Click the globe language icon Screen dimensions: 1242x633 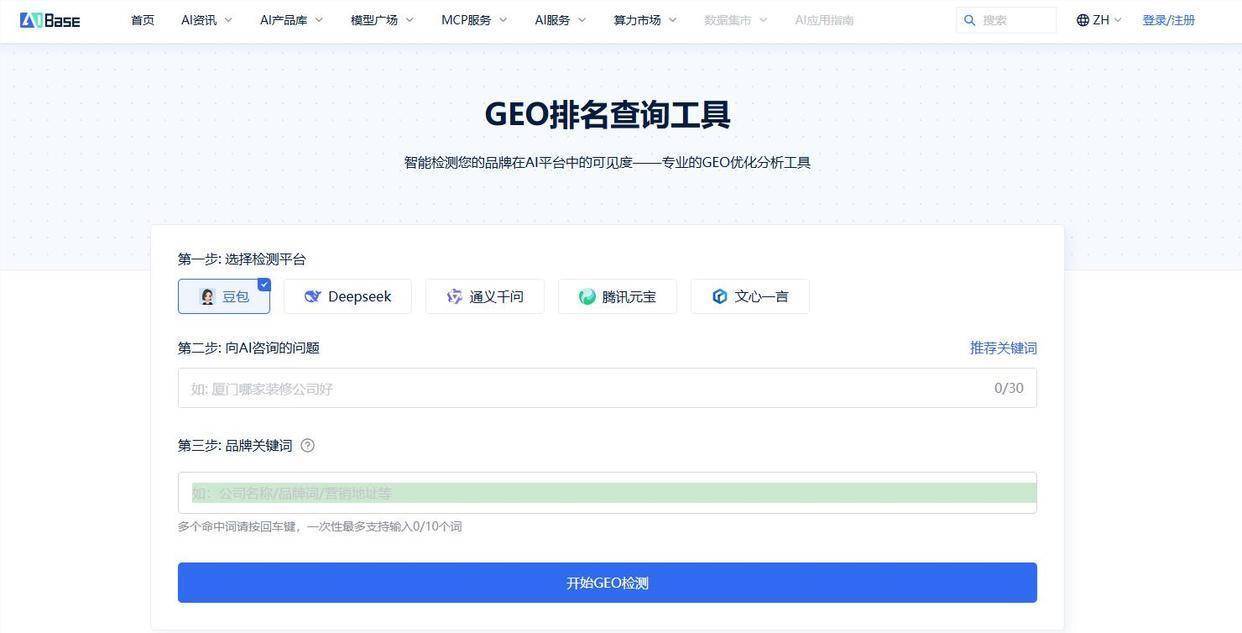[1082, 20]
